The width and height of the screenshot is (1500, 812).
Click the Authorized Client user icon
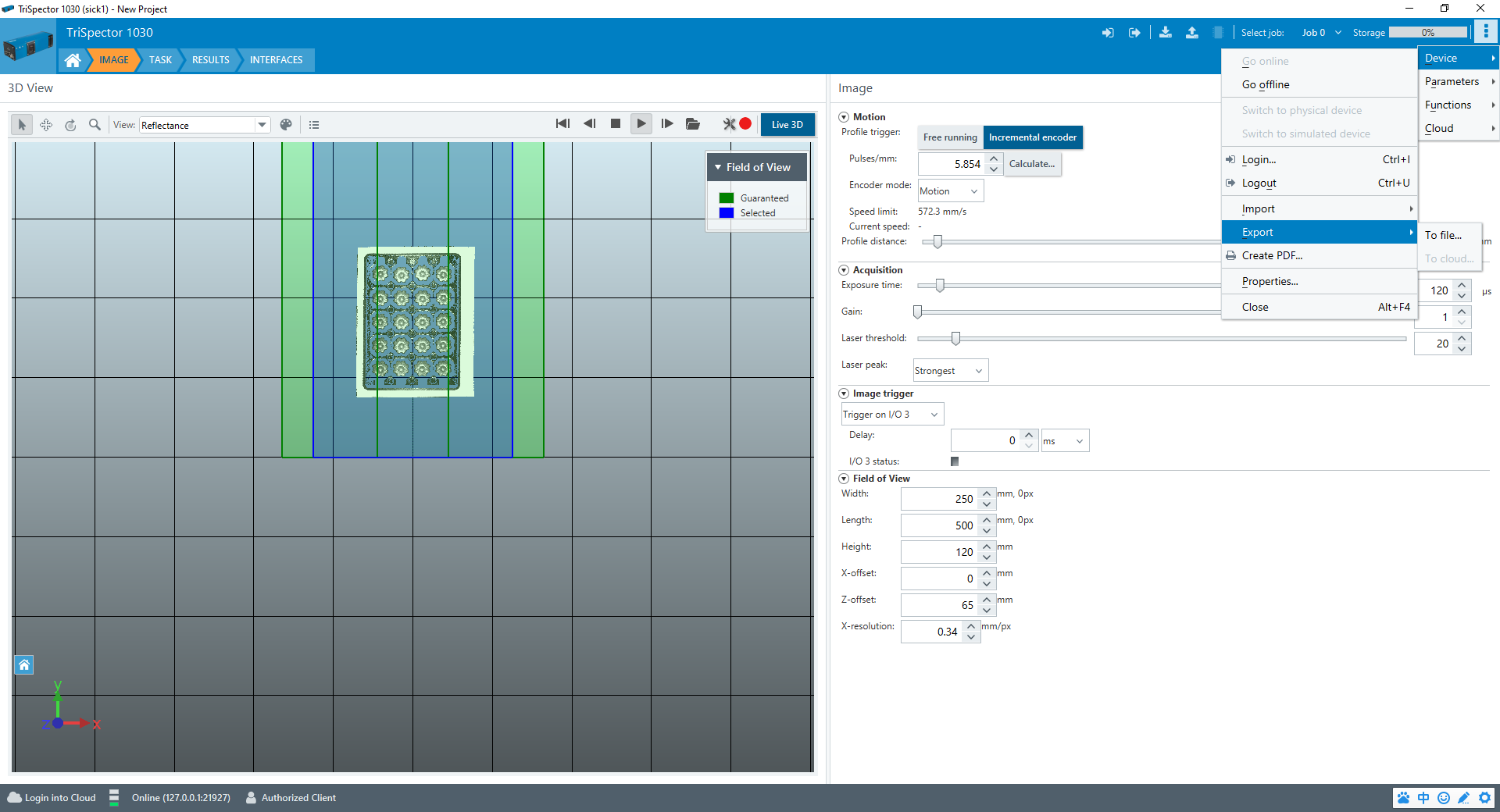pyautogui.click(x=251, y=798)
